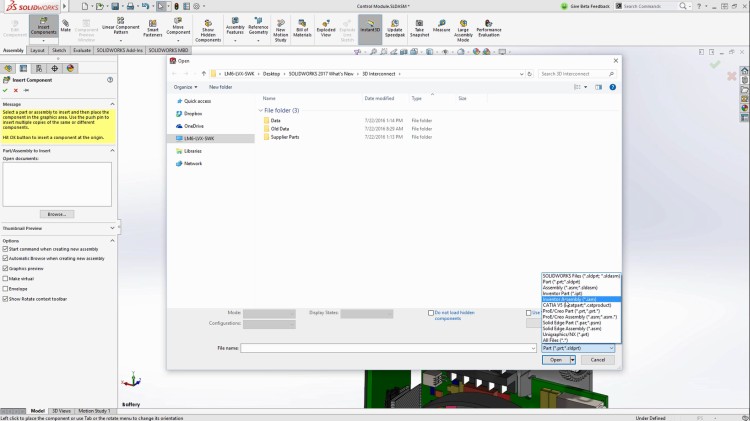Click the Rebuild traffic light icon
The width and height of the screenshot is (750, 421).
click(x=176, y=6)
